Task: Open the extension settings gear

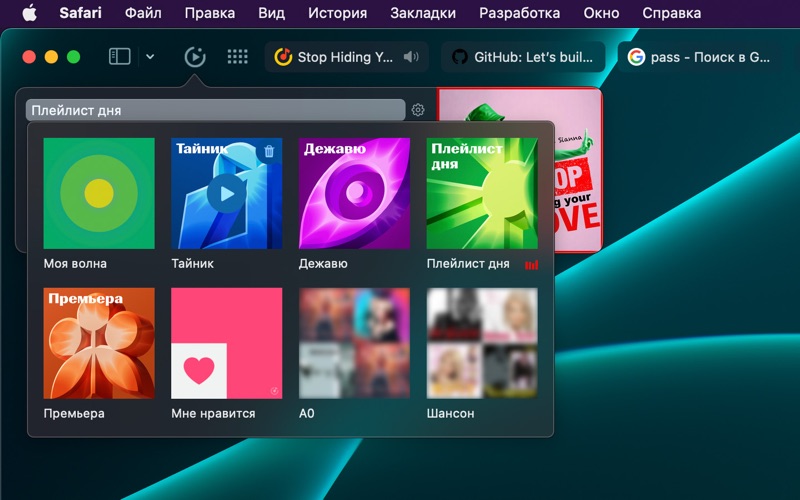Action: [x=418, y=110]
